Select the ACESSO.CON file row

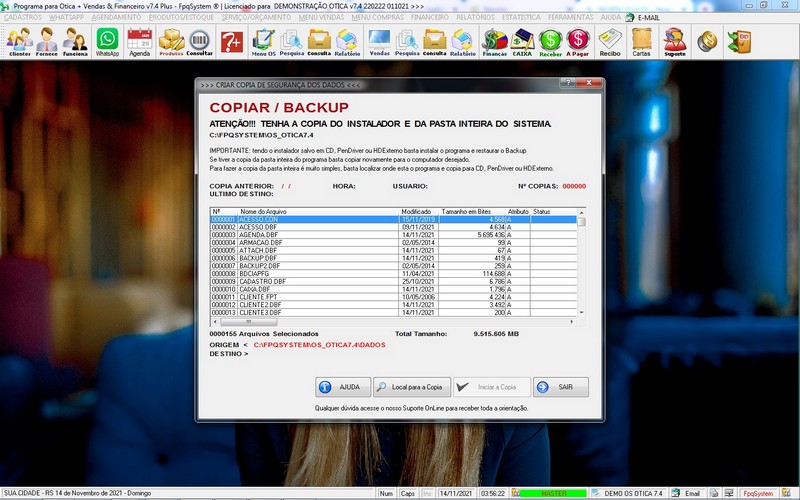click(393, 219)
